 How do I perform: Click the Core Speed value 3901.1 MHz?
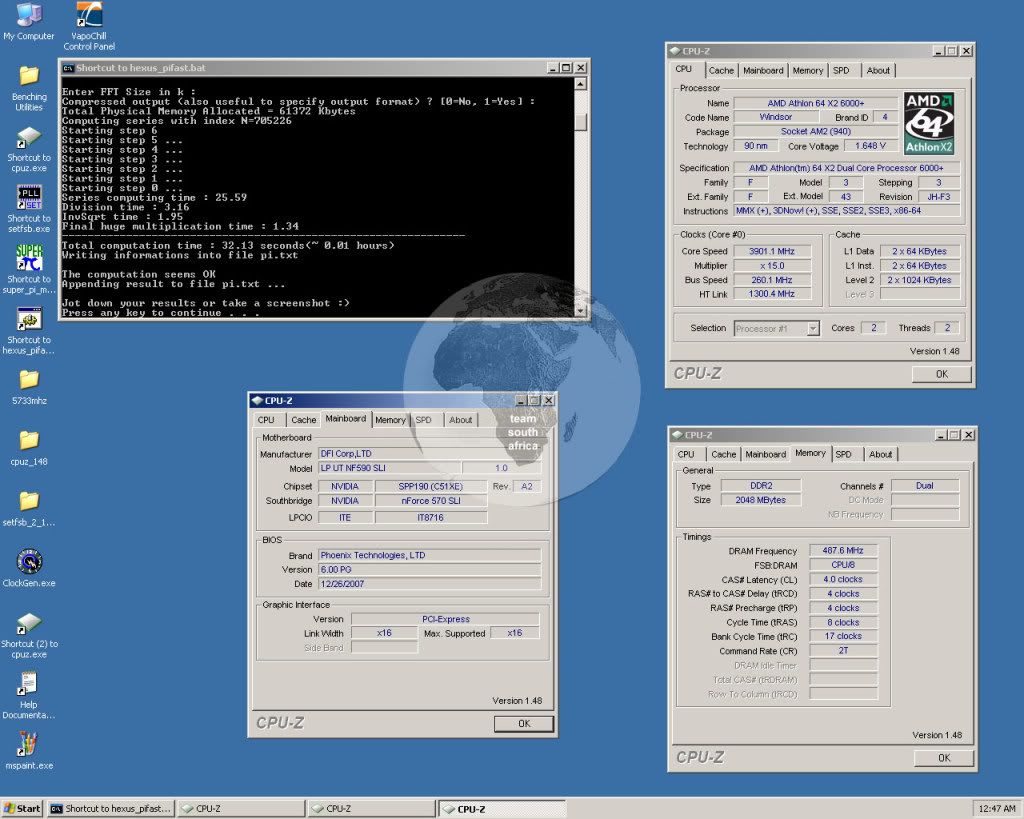771,251
